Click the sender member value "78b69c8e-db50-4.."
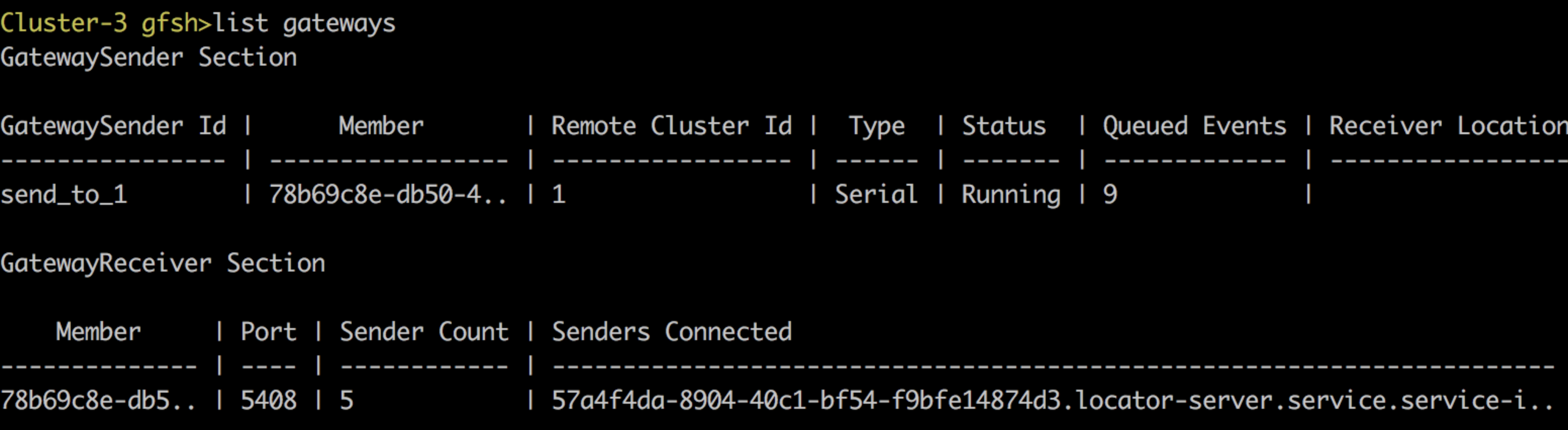 point(388,195)
